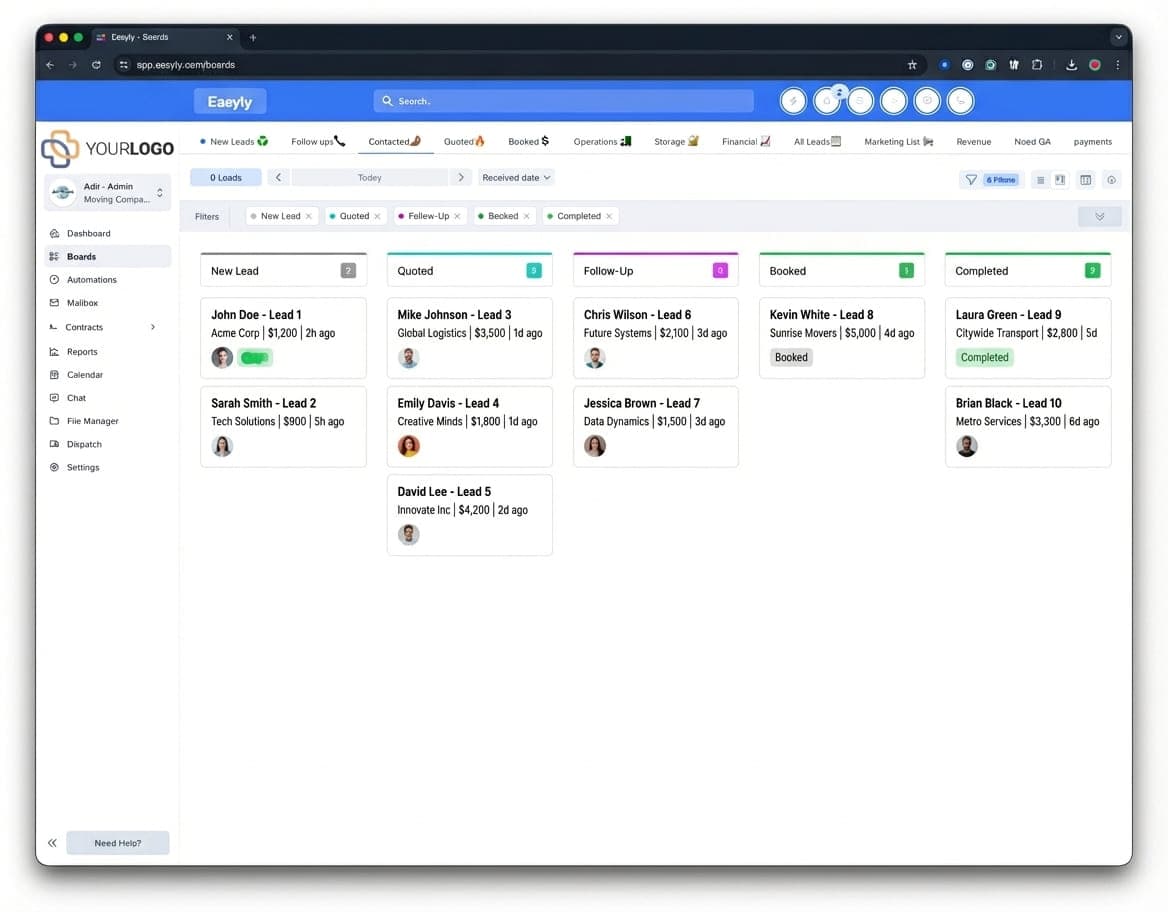Switch to the Booked tab

coord(528,142)
